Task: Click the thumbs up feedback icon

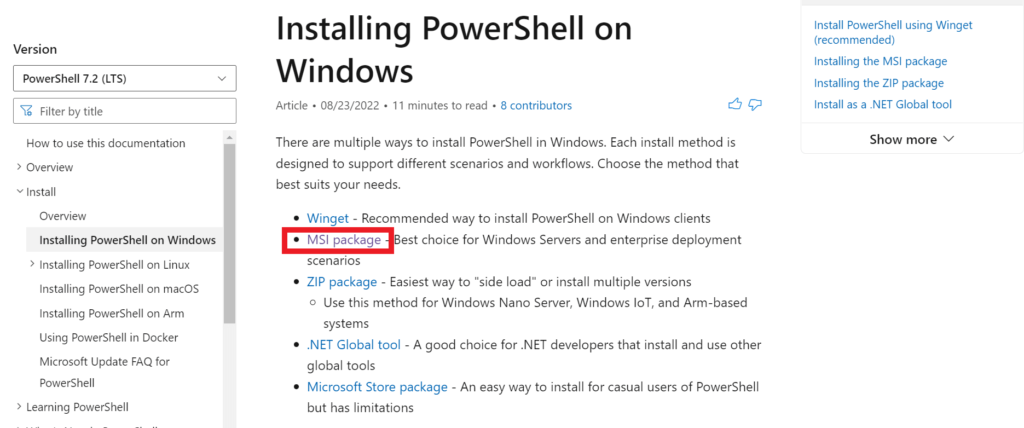Action: pyautogui.click(x=736, y=104)
